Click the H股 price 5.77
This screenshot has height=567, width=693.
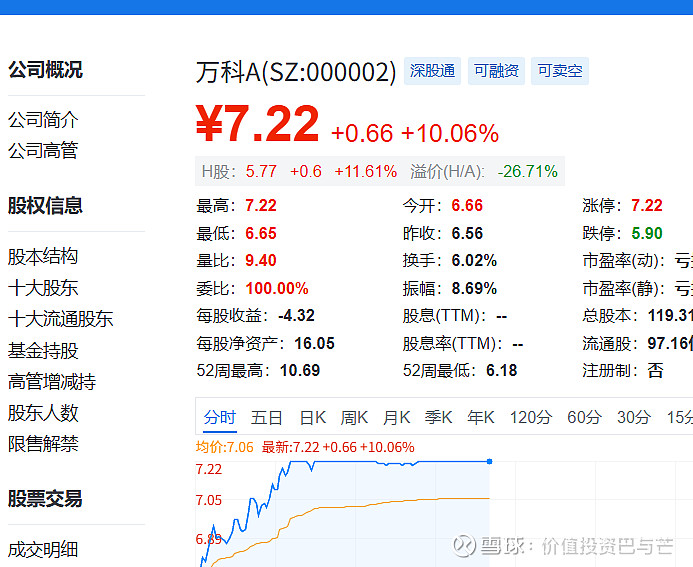tap(261, 171)
